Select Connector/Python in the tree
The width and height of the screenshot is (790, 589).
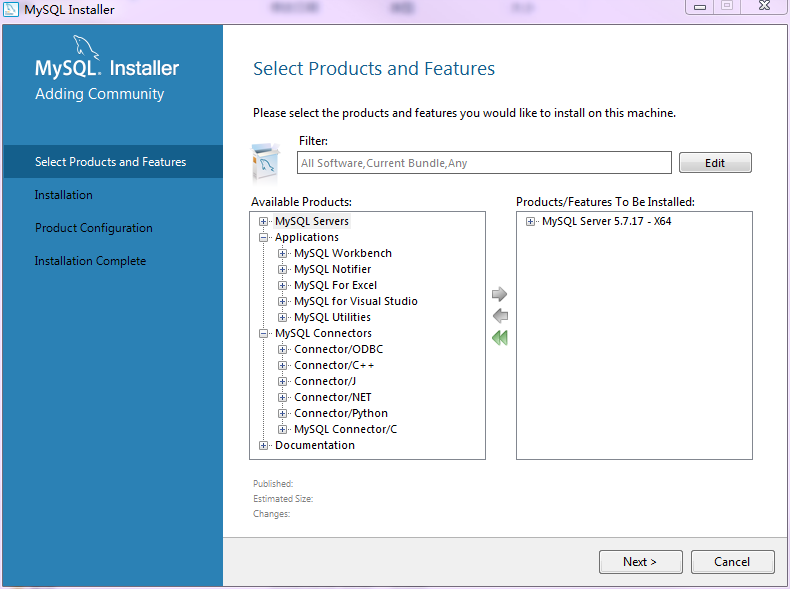coord(341,413)
